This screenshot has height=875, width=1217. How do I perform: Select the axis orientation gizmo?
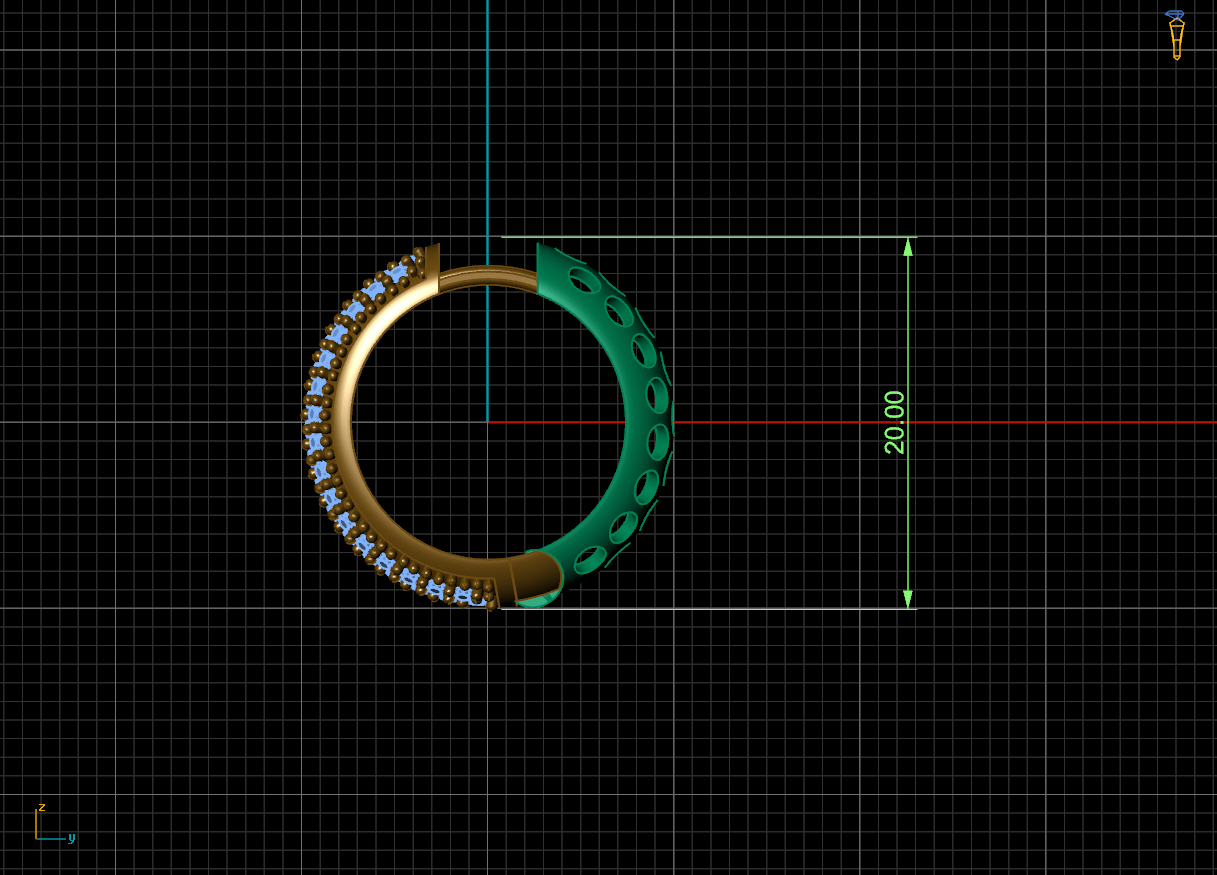48,825
